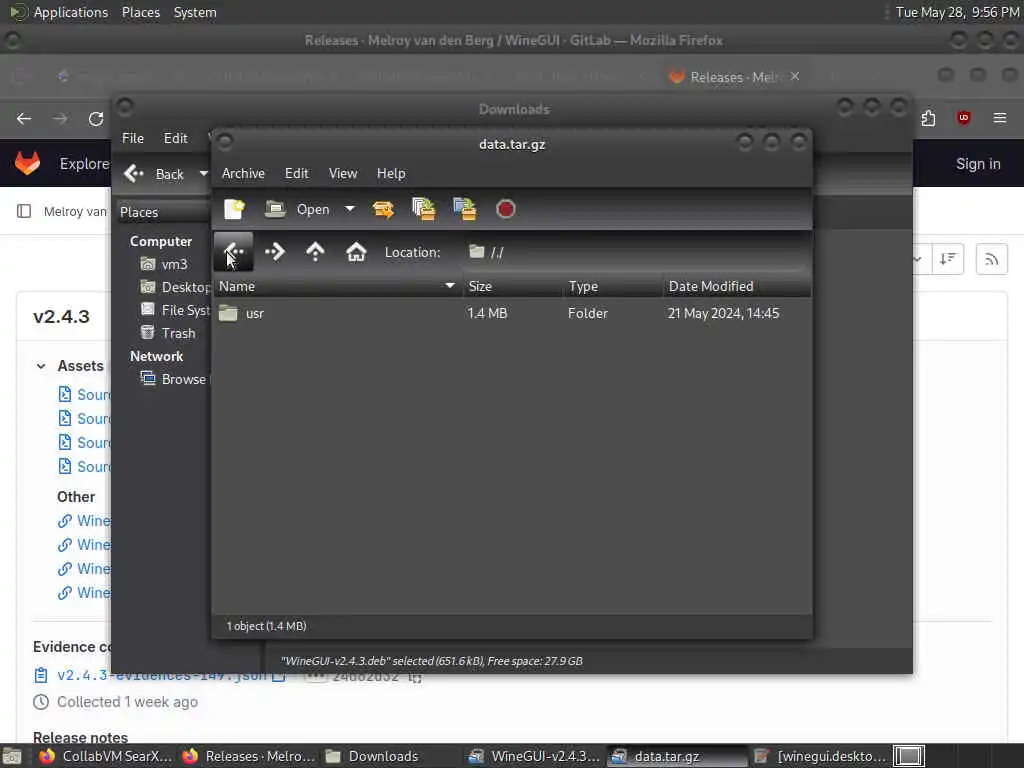Go to archive home location
The width and height of the screenshot is (1024, 768).
click(x=356, y=252)
